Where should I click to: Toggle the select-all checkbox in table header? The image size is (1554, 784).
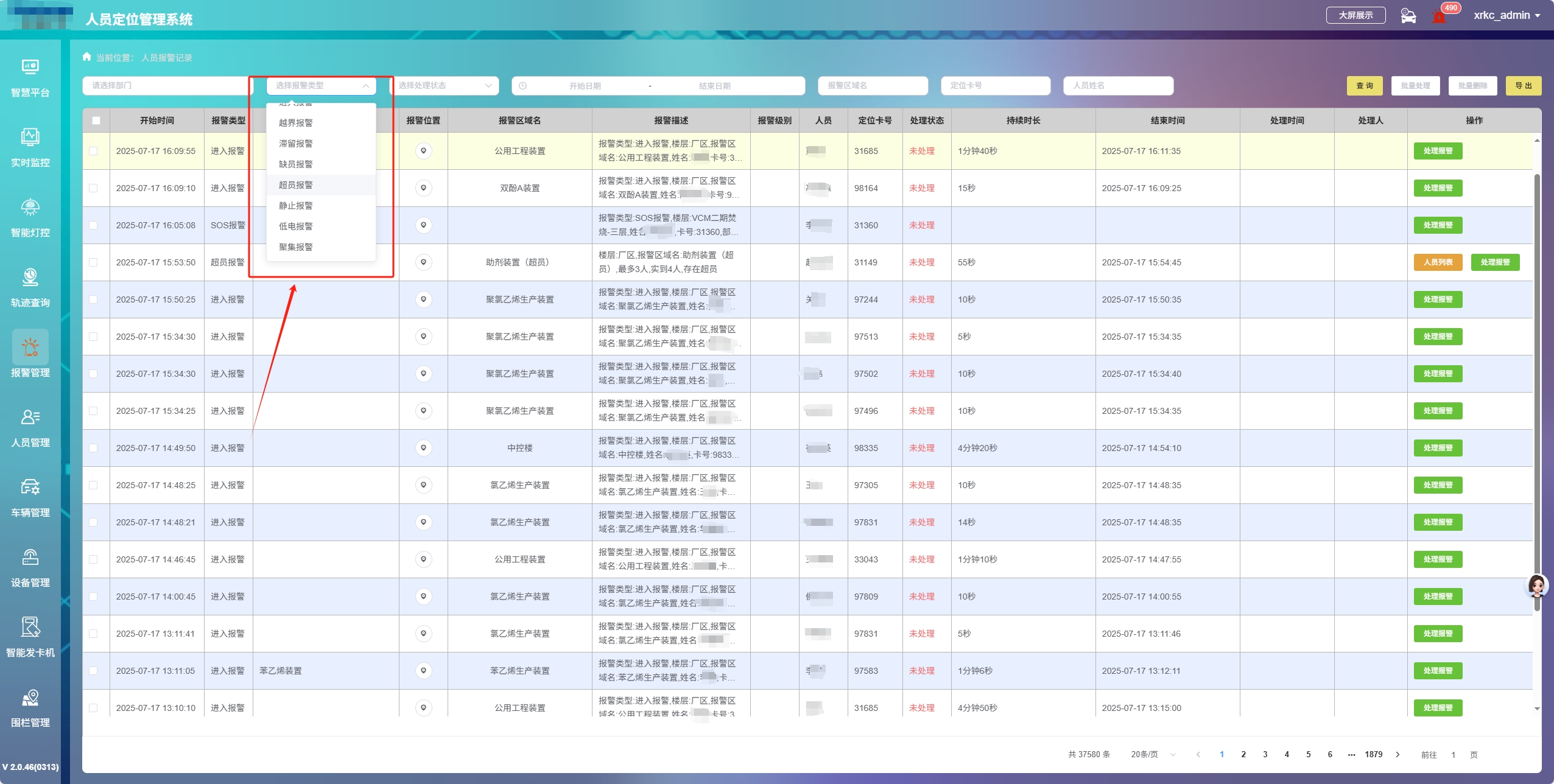coord(96,121)
